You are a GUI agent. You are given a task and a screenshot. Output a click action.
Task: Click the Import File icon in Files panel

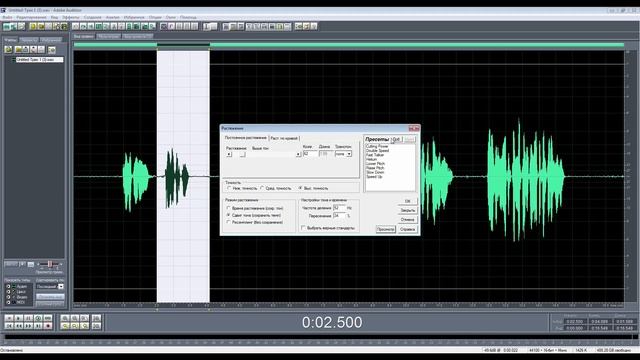coord(9,50)
